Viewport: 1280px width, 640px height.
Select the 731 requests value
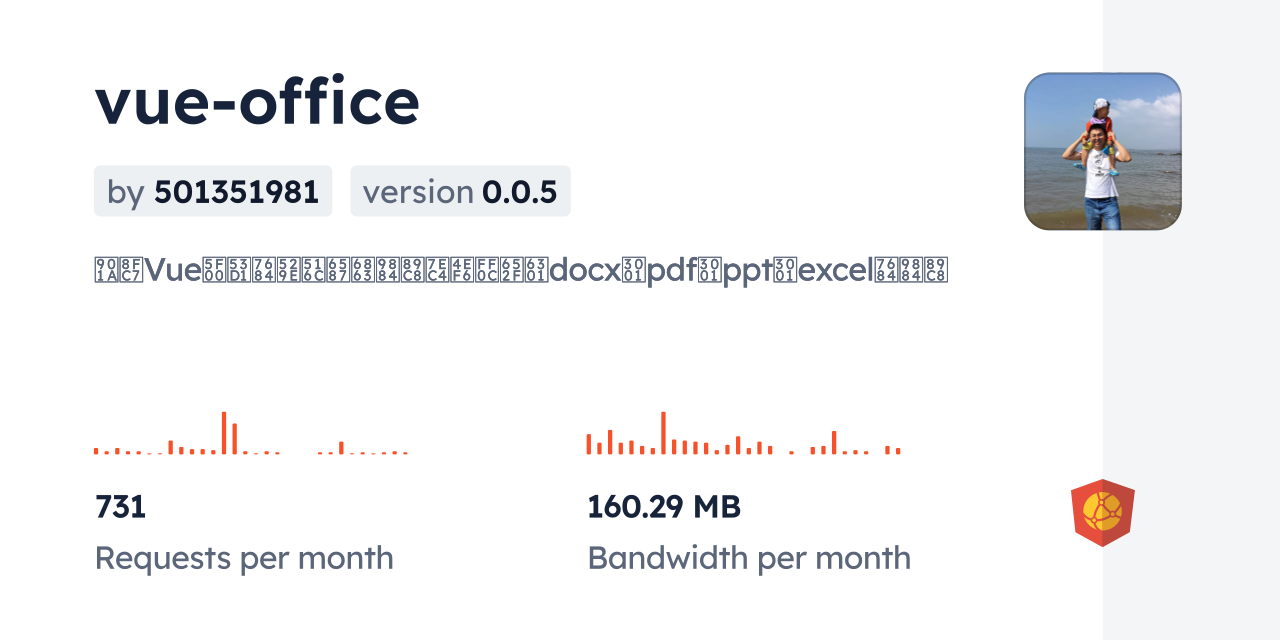click(121, 507)
